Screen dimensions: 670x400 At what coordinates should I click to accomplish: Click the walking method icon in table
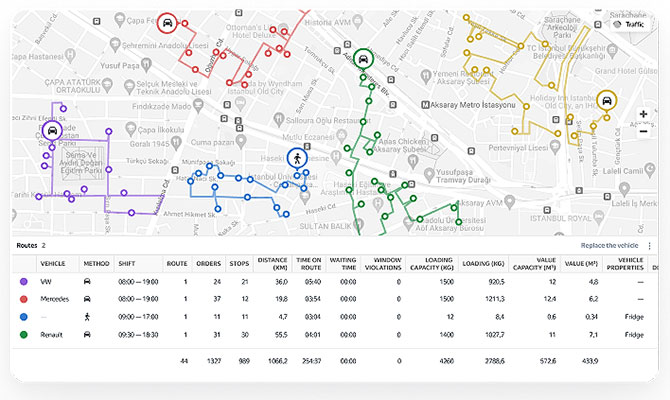pyautogui.click(x=89, y=317)
